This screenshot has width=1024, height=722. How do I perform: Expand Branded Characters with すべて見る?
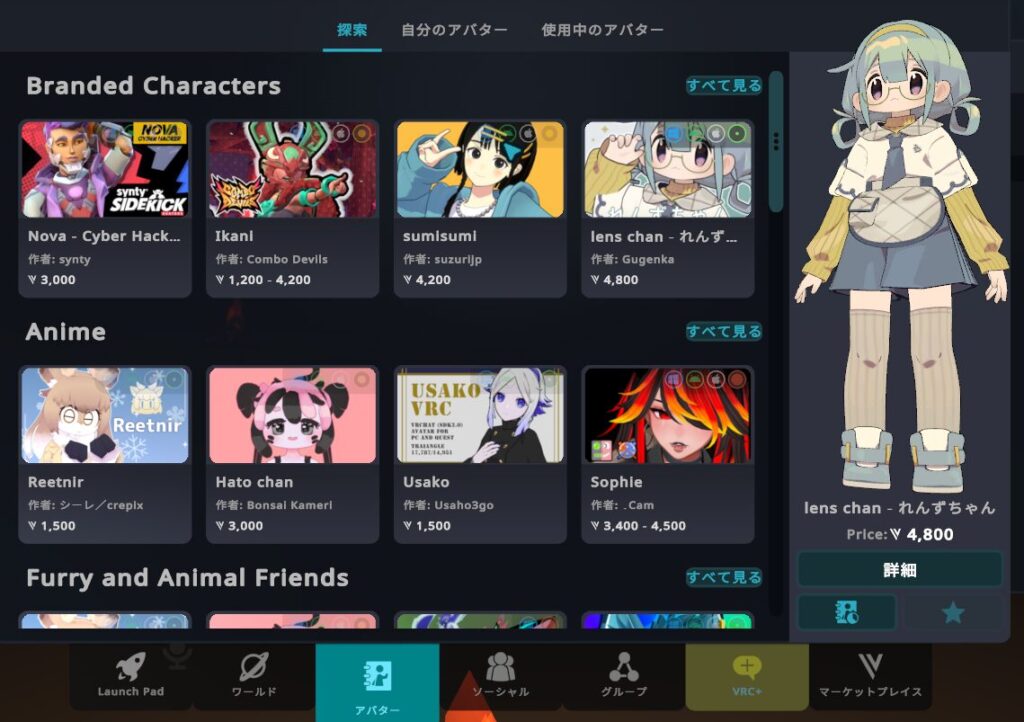point(724,86)
